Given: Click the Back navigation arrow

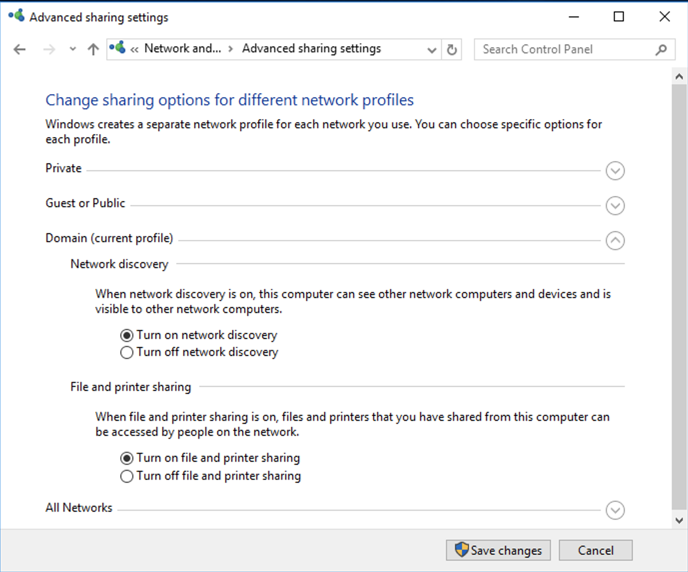Looking at the screenshot, I should pyautogui.click(x=20, y=49).
